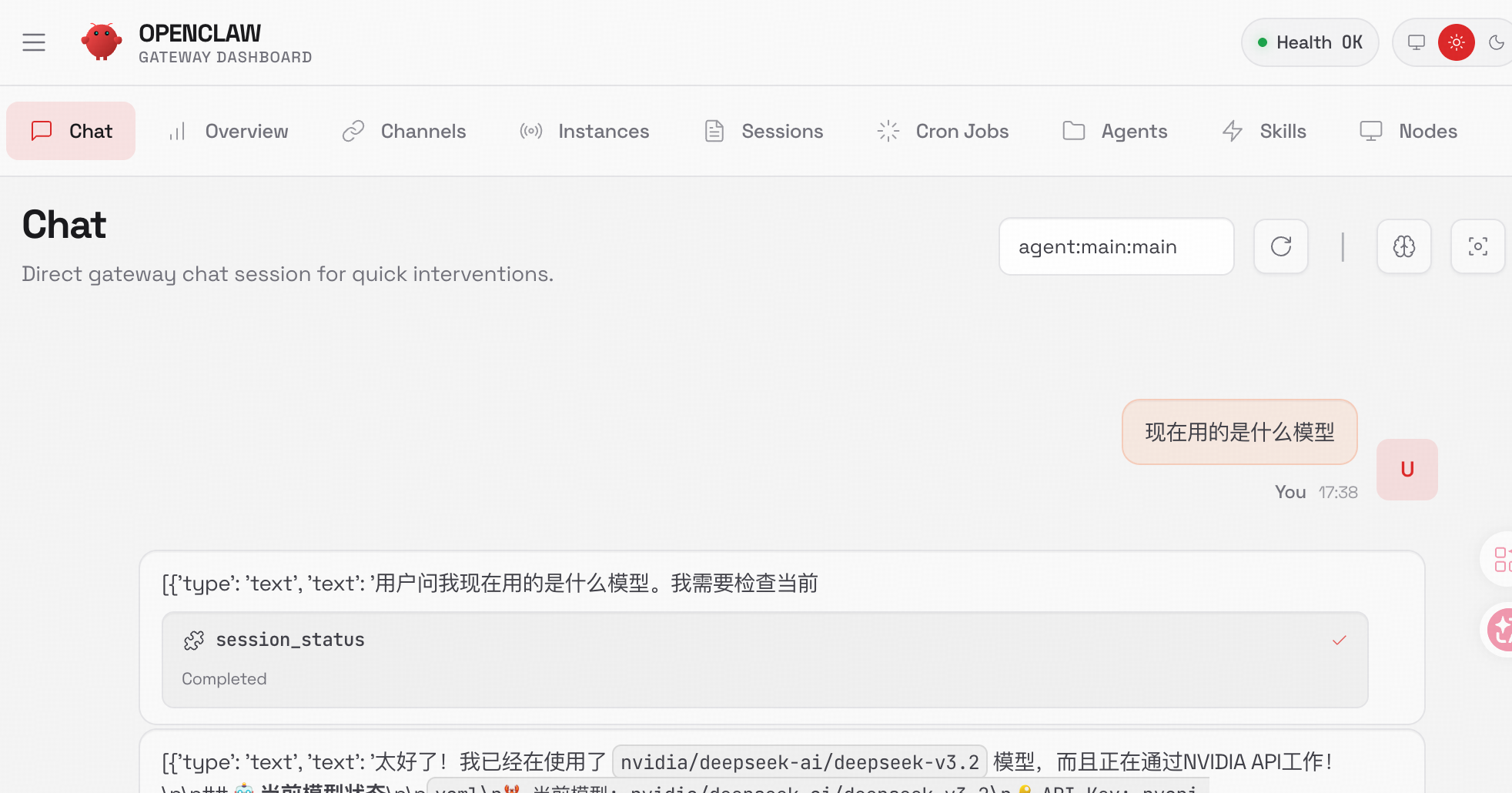The image size is (1512, 793).
Task: Click the session_status puzzle-piece icon
Action: [x=194, y=640]
